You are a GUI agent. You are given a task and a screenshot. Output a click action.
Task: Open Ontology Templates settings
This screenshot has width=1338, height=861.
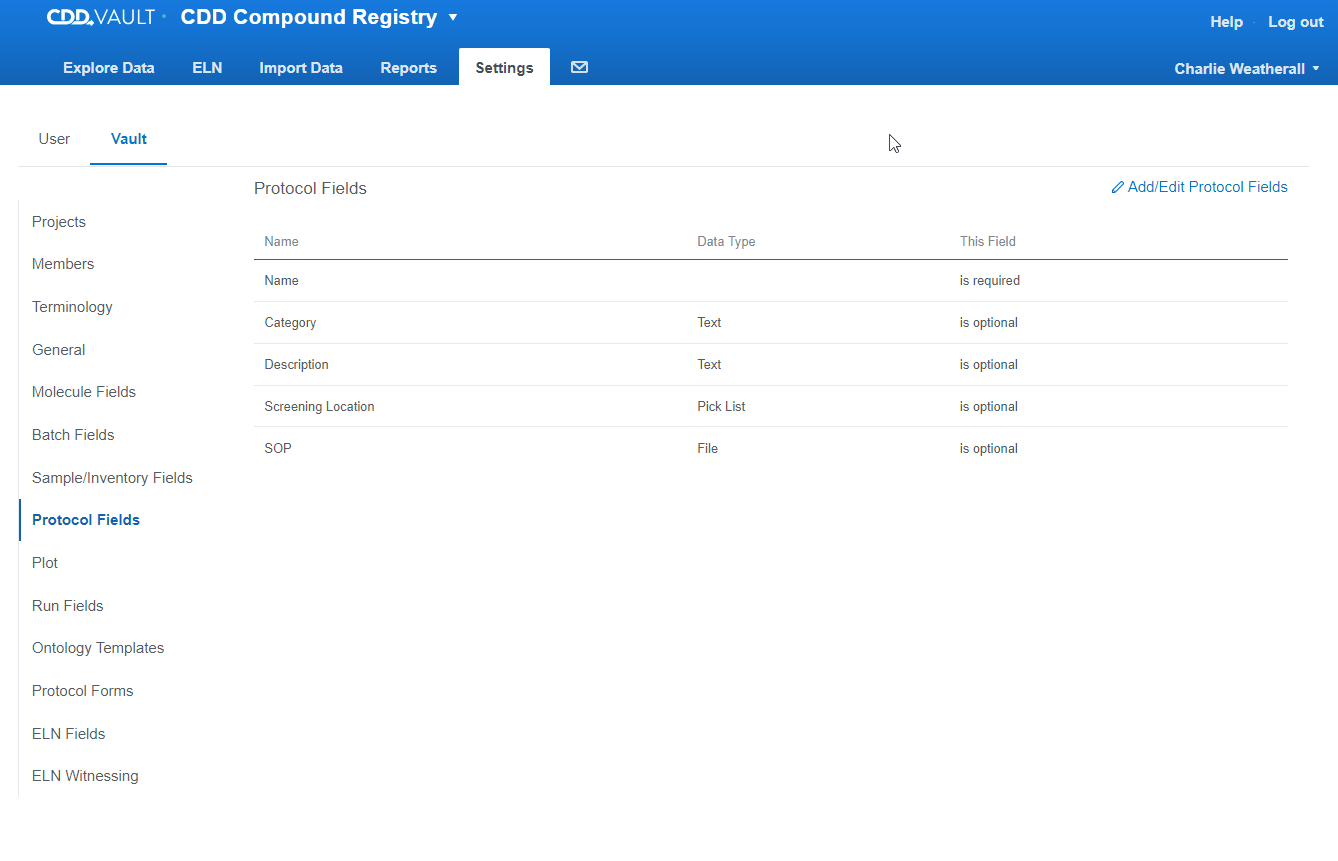pyautogui.click(x=98, y=648)
